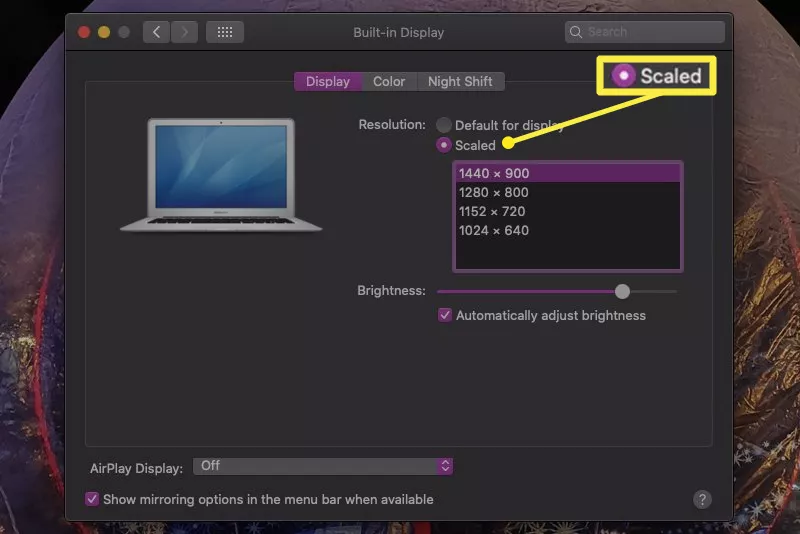Choose 1280 × 800 resolution
This screenshot has width=800, height=534.
click(x=567, y=193)
